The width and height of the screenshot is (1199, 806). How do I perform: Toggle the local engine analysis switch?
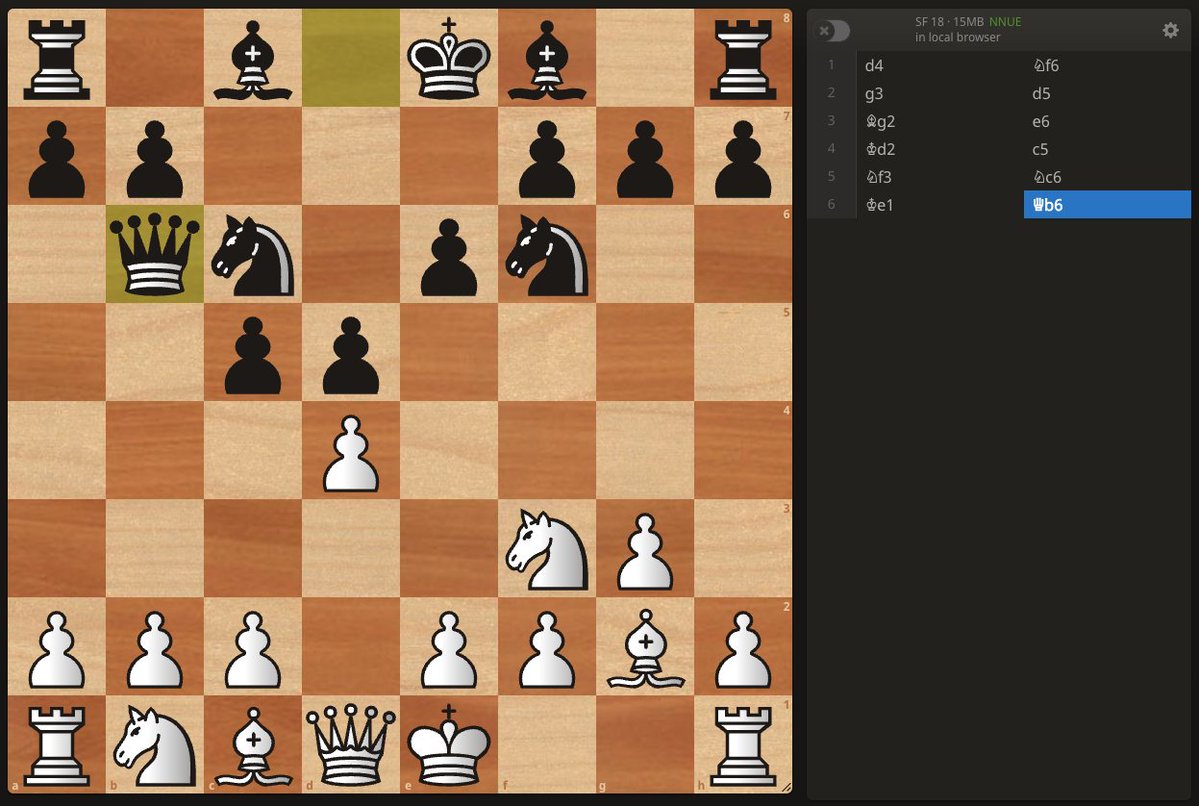point(833,31)
